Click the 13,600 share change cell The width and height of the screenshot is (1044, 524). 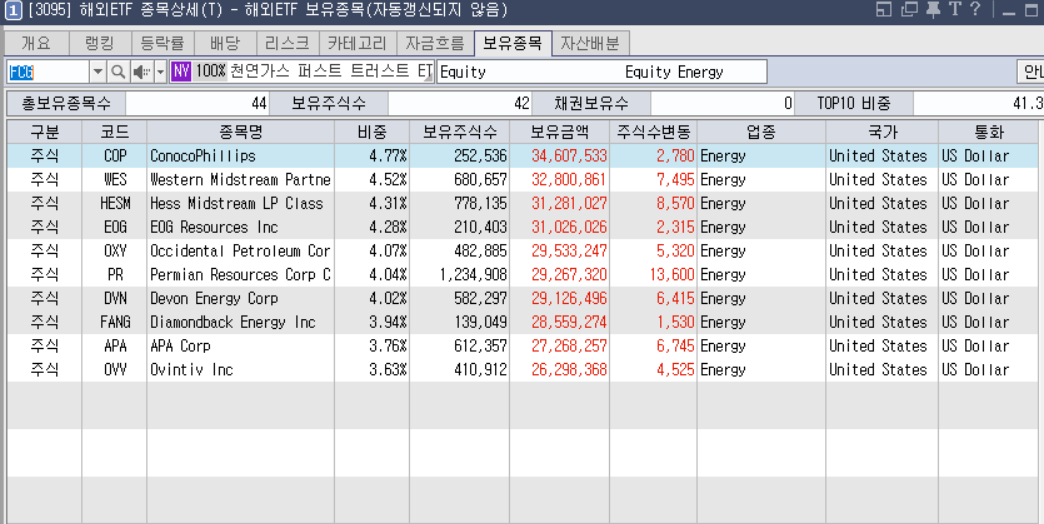tap(653, 274)
